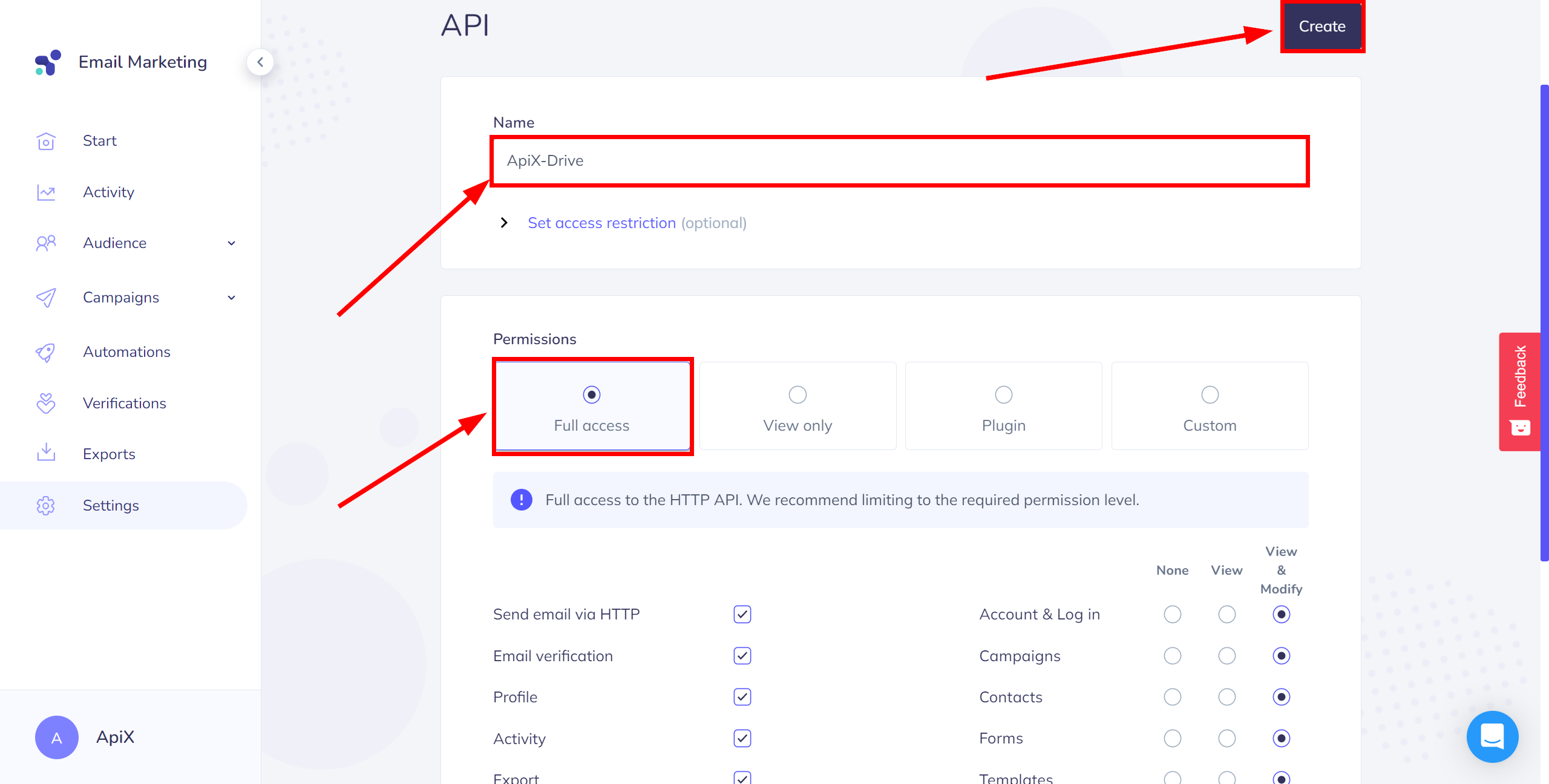Expand Audience submenu in sidebar
This screenshot has width=1549, height=784.
[230, 243]
